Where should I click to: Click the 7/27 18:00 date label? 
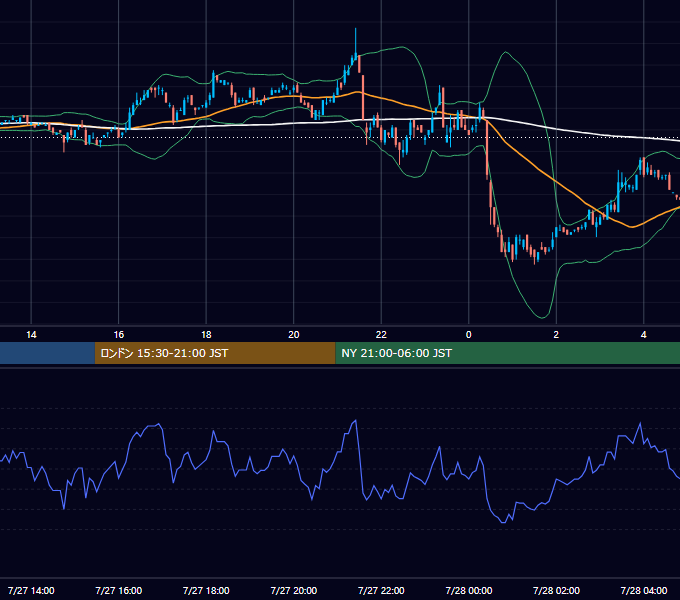coord(206,590)
